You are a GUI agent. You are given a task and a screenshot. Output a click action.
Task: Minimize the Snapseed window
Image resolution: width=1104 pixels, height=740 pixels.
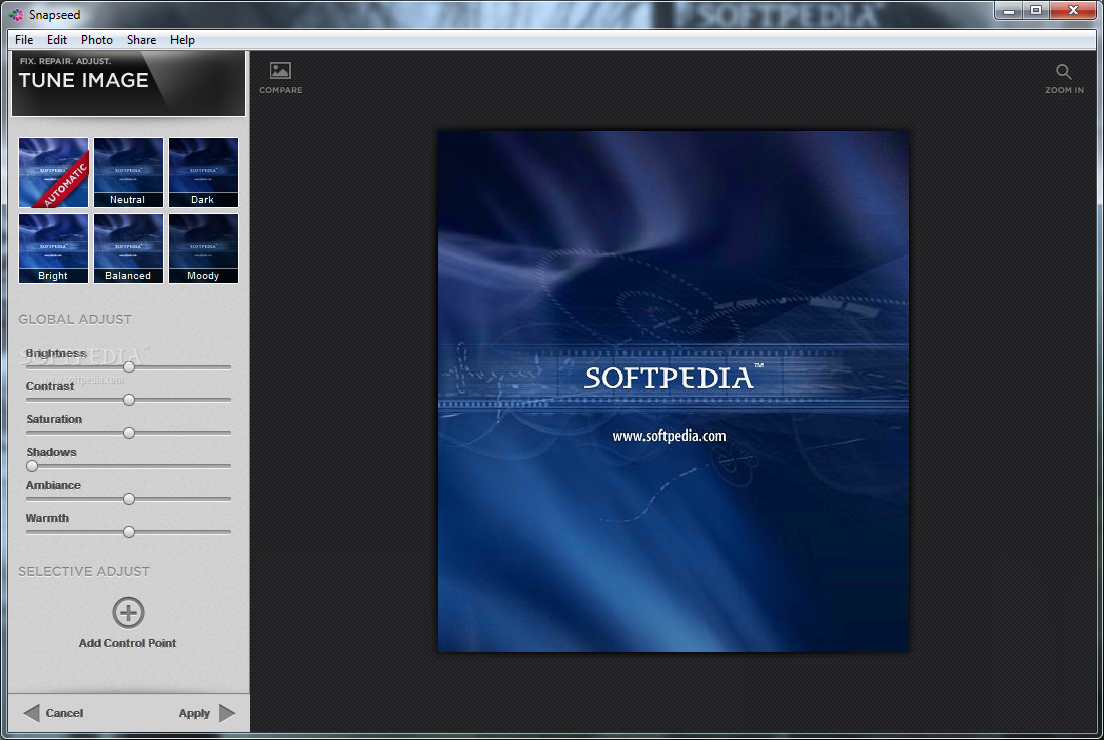1009,11
